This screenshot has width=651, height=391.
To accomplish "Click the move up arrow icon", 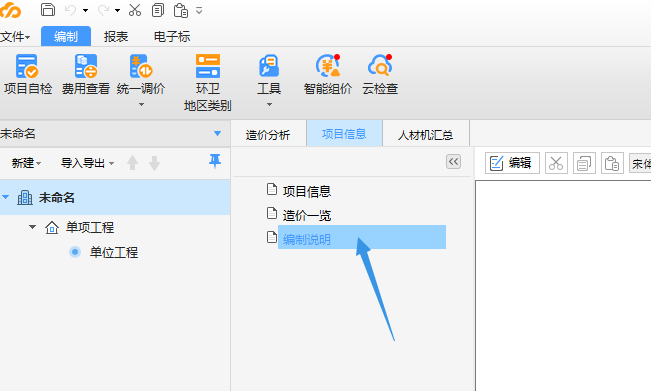I will click(x=132, y=163).
